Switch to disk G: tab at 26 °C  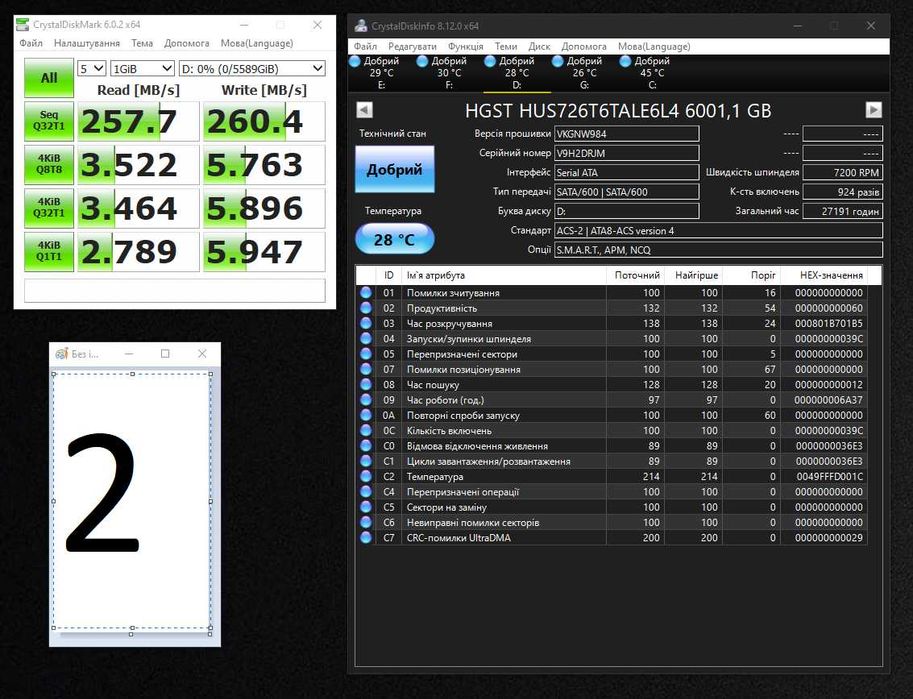pyautogui.click(x=584, y=73)
